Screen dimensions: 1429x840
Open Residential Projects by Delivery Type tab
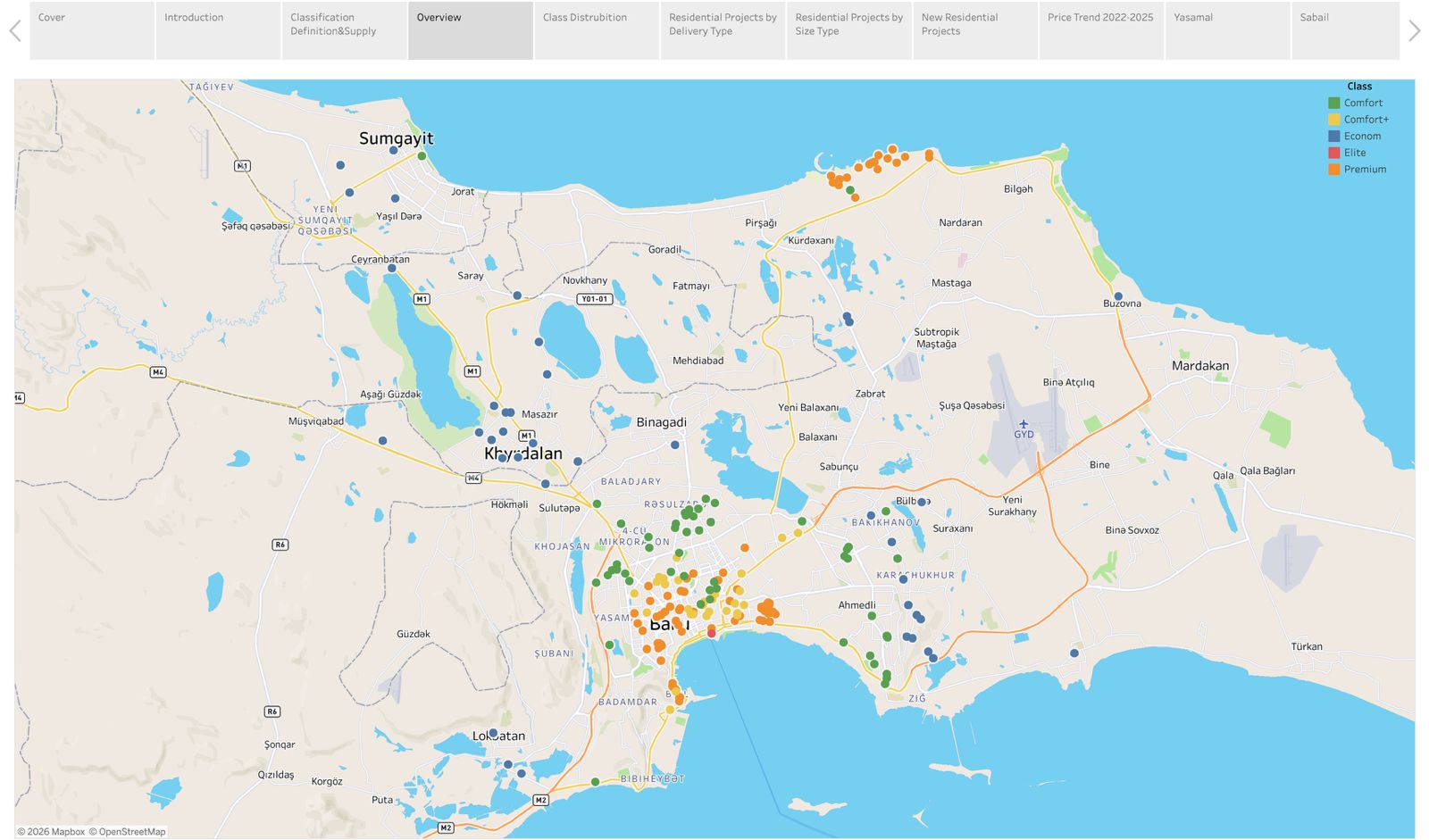pos(723,30)
